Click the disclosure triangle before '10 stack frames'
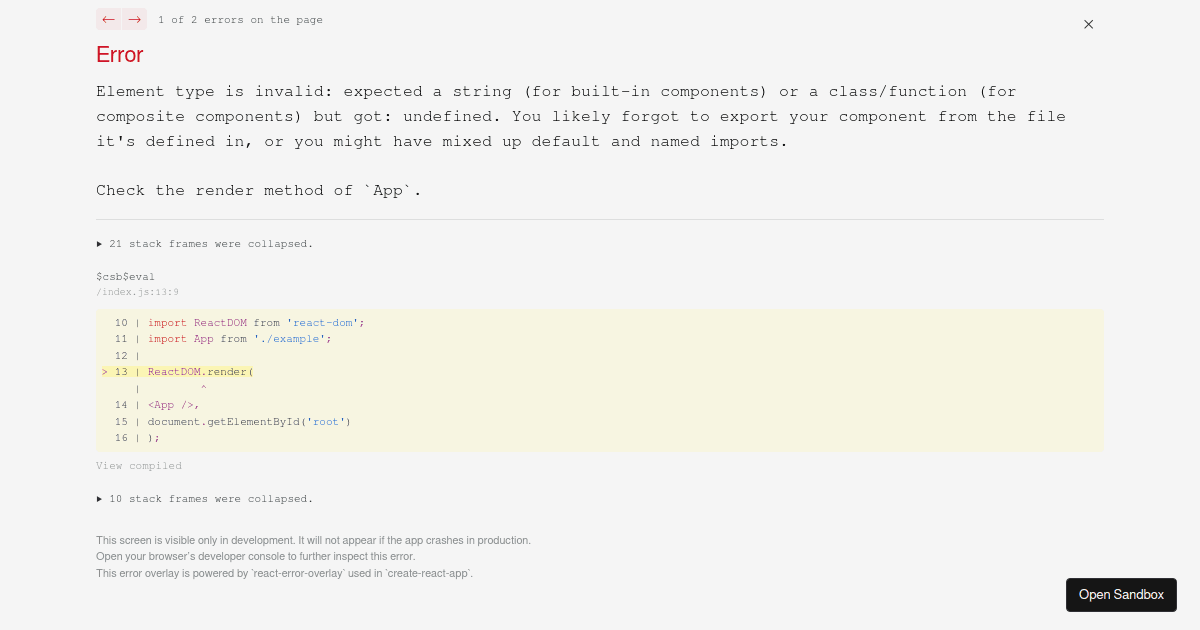1200x630 pixels. click(99, 498)
